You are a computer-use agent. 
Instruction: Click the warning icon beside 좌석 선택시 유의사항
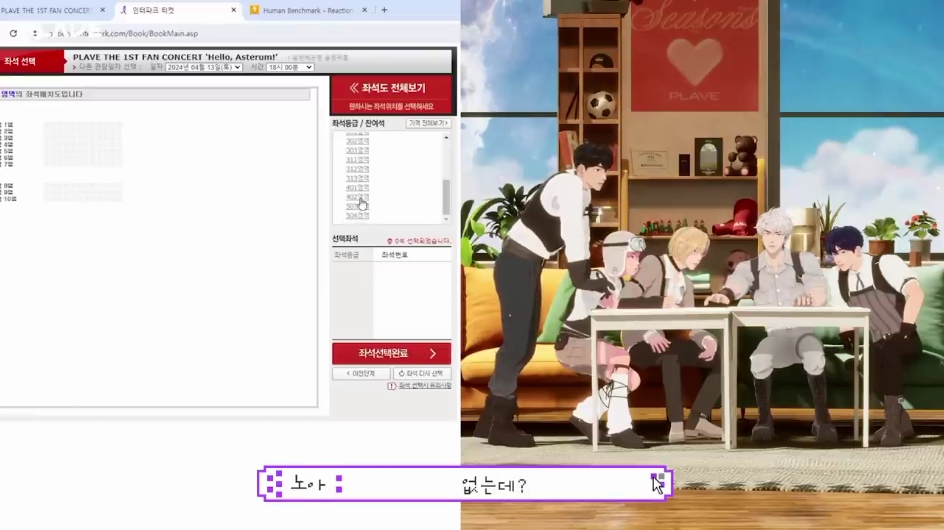pos(391,386)
